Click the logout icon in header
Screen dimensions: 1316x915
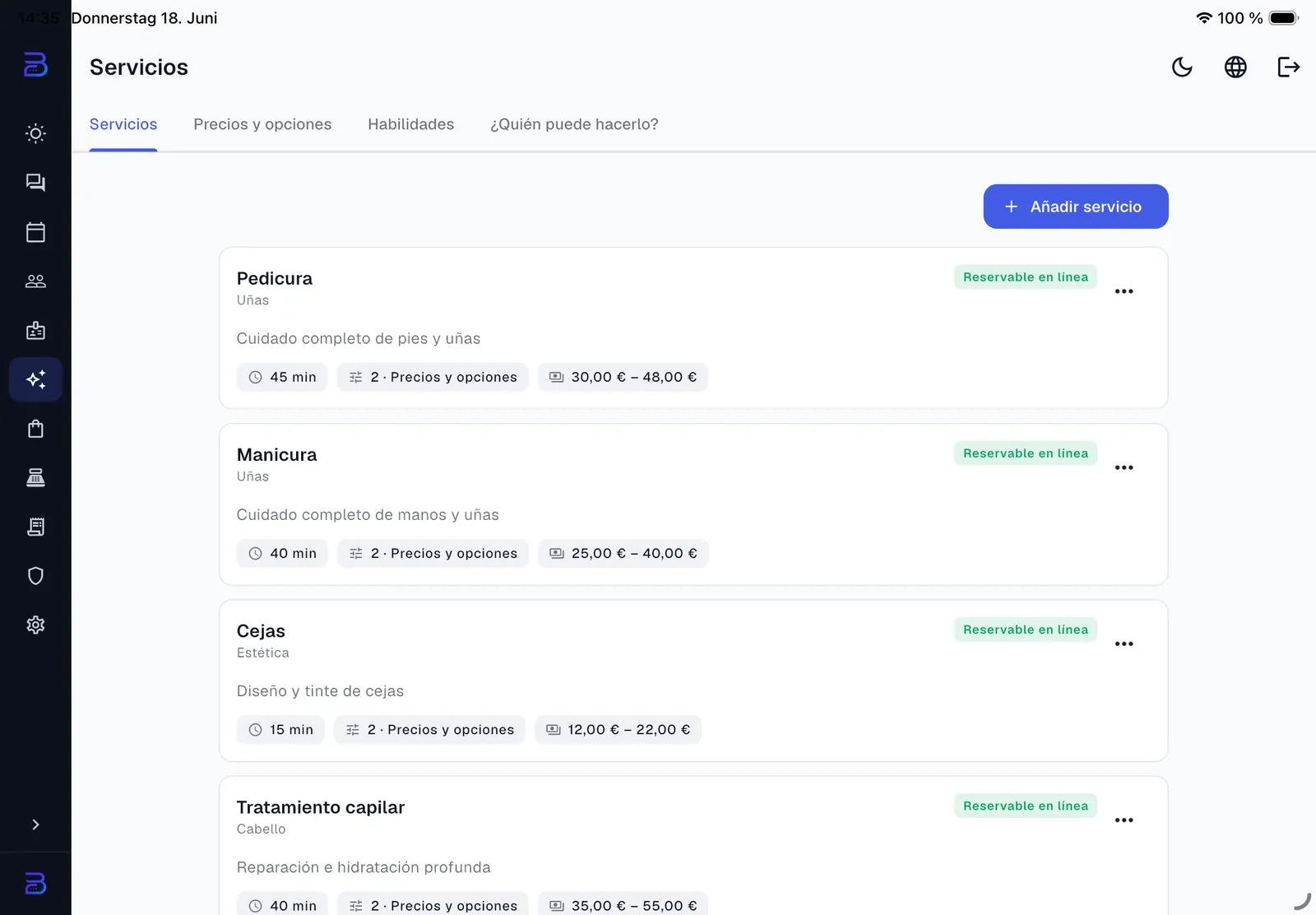(x=1289, y=67)
